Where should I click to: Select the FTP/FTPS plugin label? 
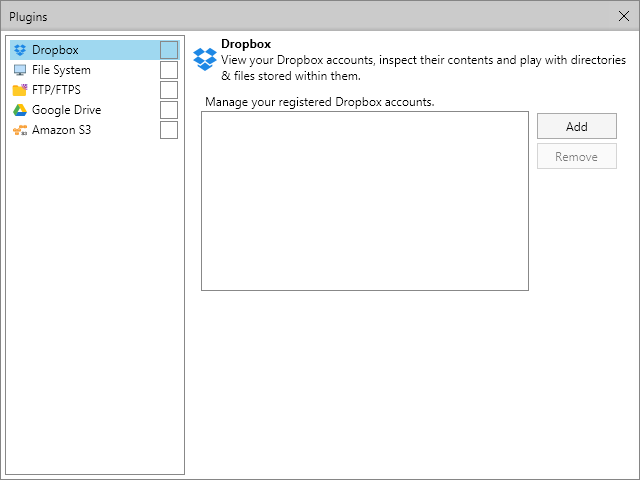coord(56,90)
